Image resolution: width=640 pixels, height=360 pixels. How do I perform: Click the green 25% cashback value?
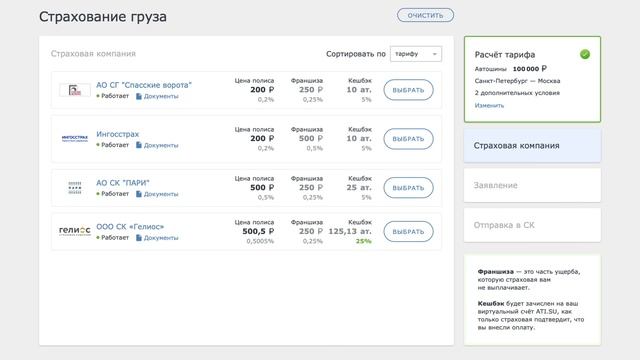pos(363,241)
